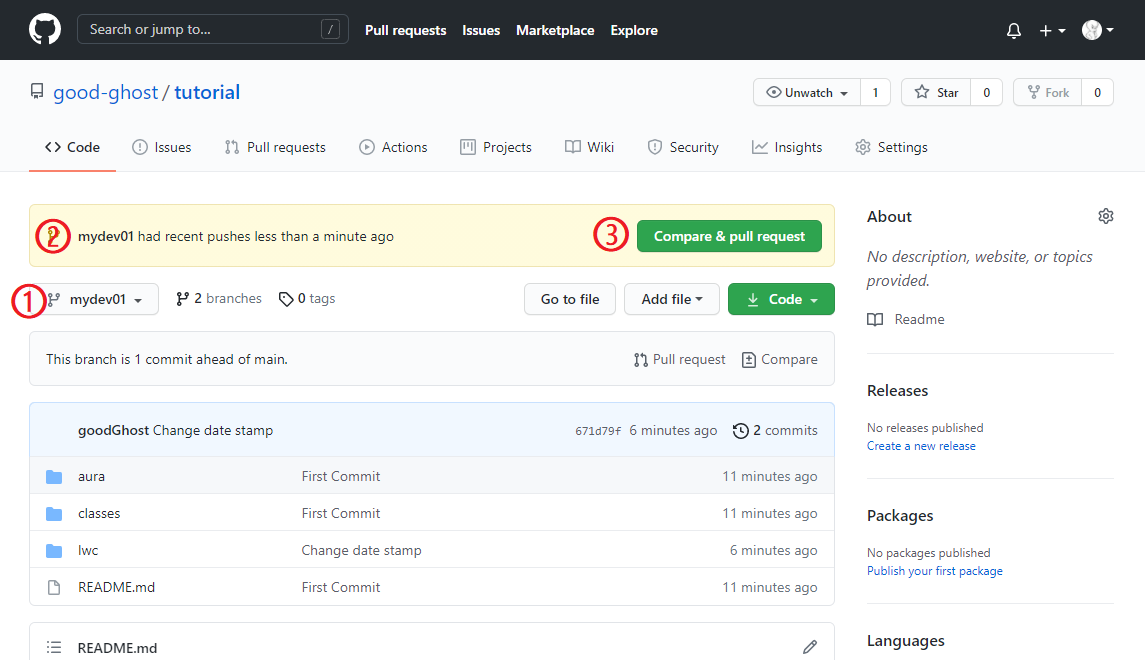This screenshot has height=660, width=1145.
Task: Click the Create a new release link
Action: tap(921, 445)
